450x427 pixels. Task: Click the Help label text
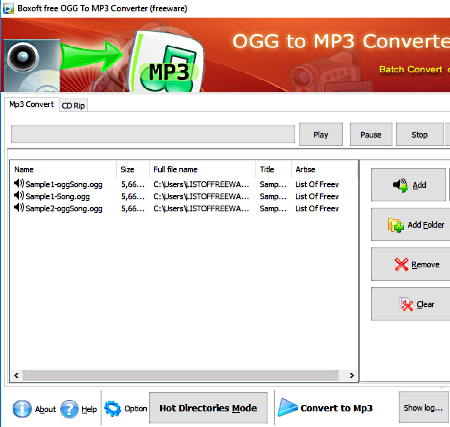pos(89,409)
